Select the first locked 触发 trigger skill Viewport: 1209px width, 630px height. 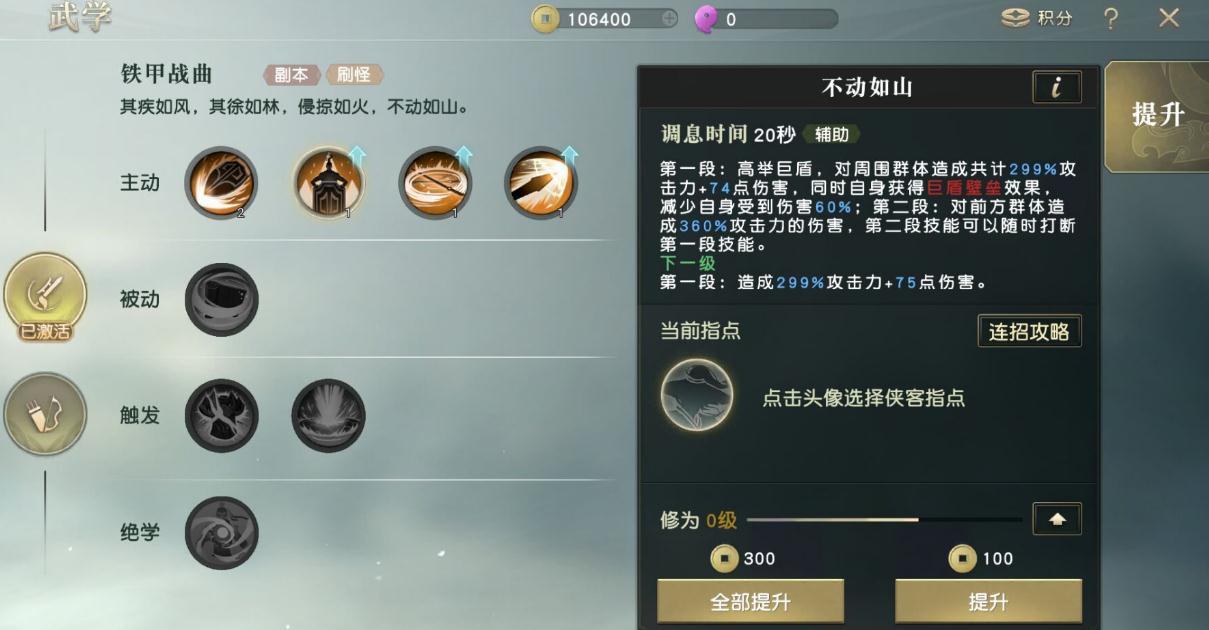[221, 415]
